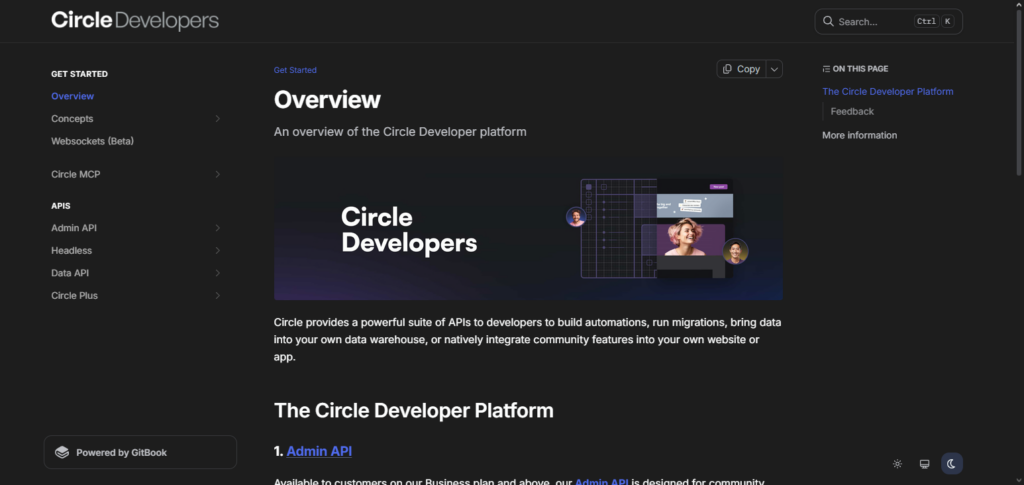Open the search box

point(888,22)
